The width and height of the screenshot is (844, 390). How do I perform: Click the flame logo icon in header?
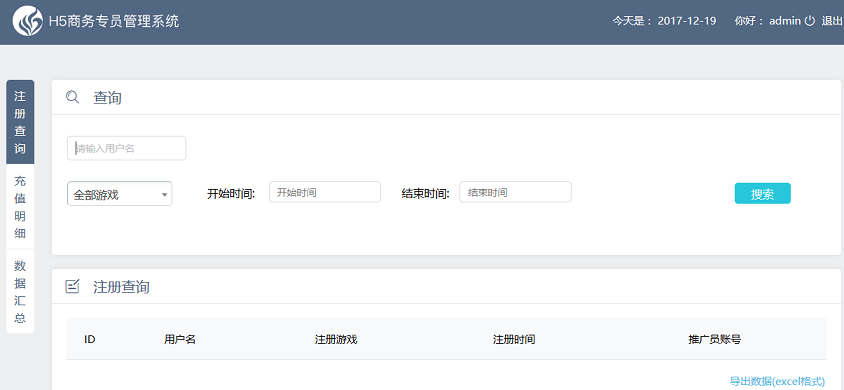(27, 22)
